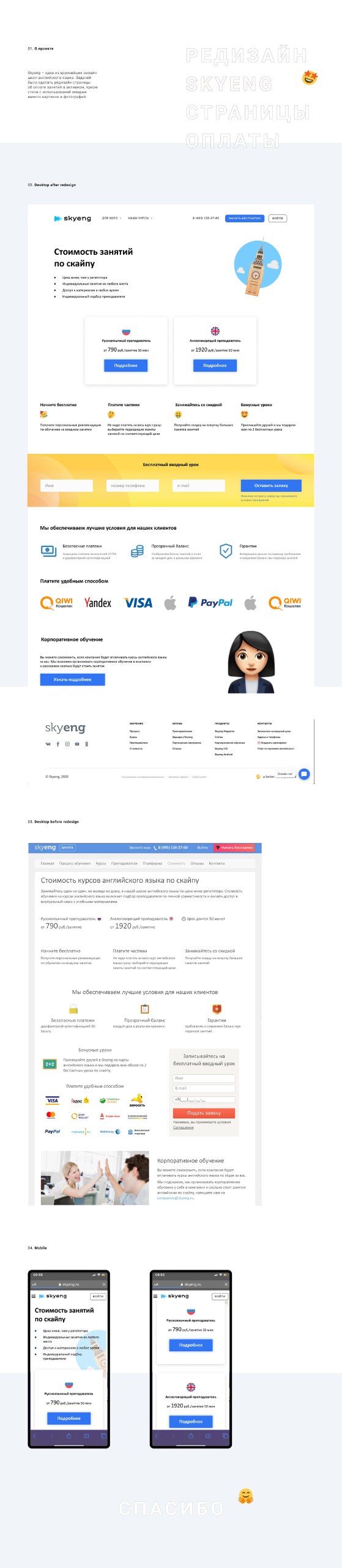Click the high-five office photo in old design
Viewport: 342px width, 1568px height.
(95, 1178)
